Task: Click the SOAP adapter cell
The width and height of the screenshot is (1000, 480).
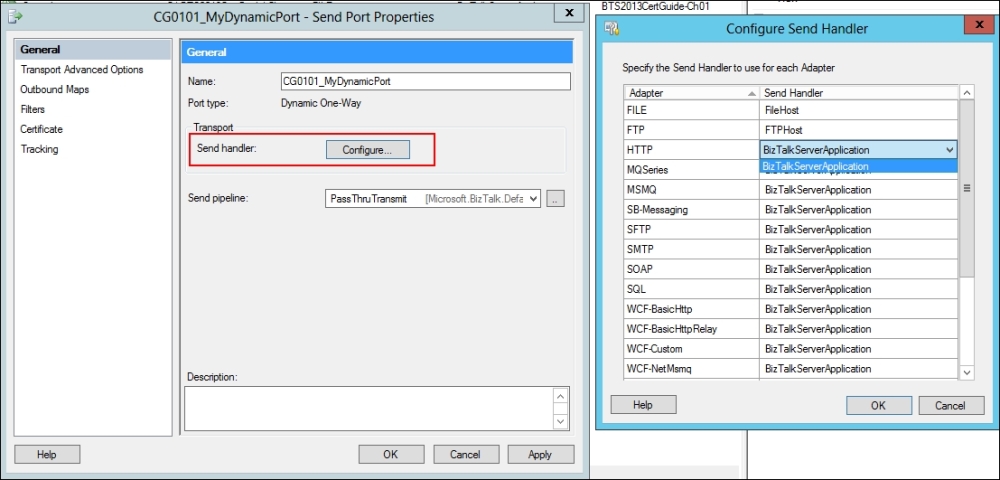Action: pos(691,269)
